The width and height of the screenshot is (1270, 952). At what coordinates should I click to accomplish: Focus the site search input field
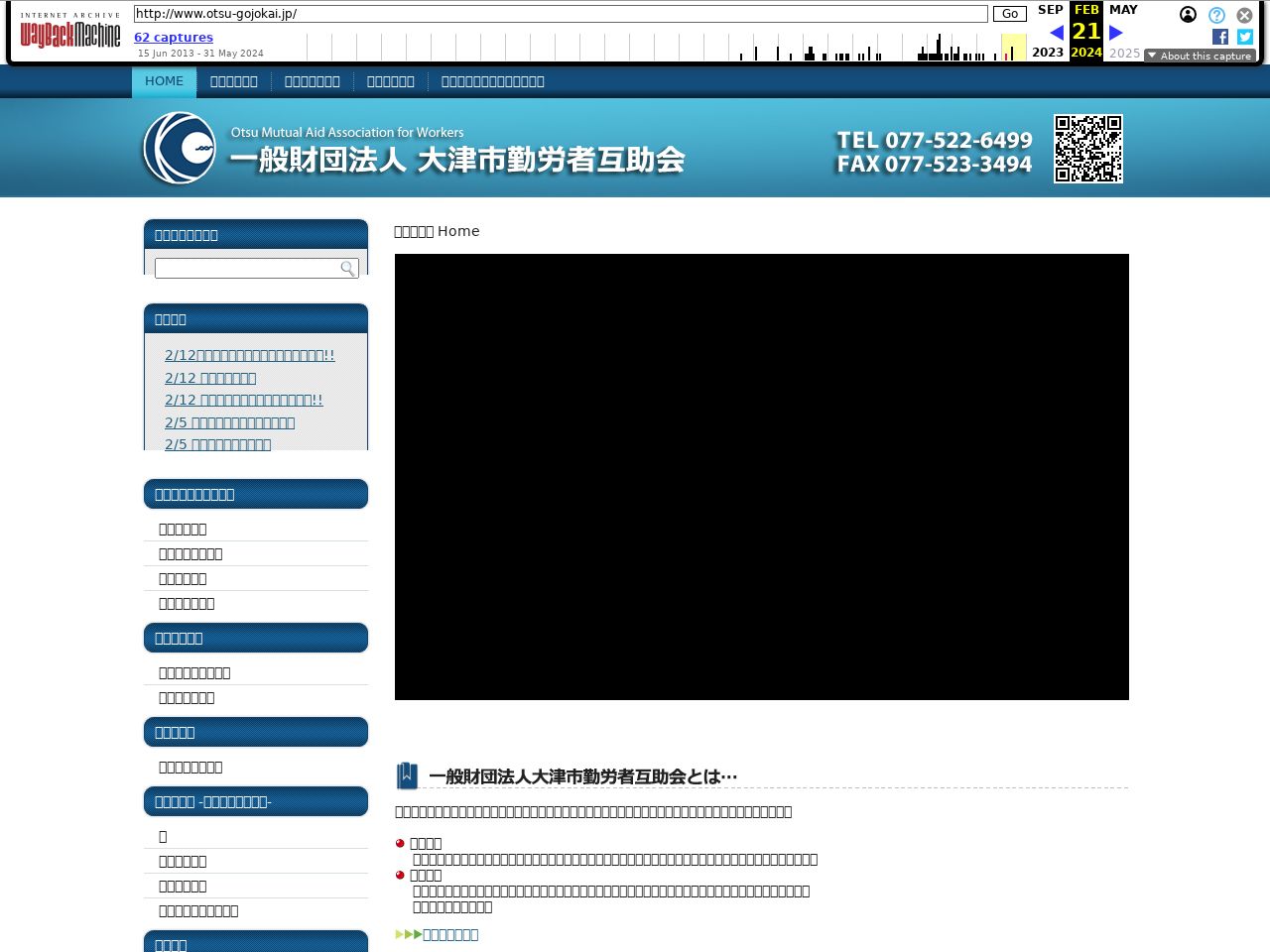[256, 269]
